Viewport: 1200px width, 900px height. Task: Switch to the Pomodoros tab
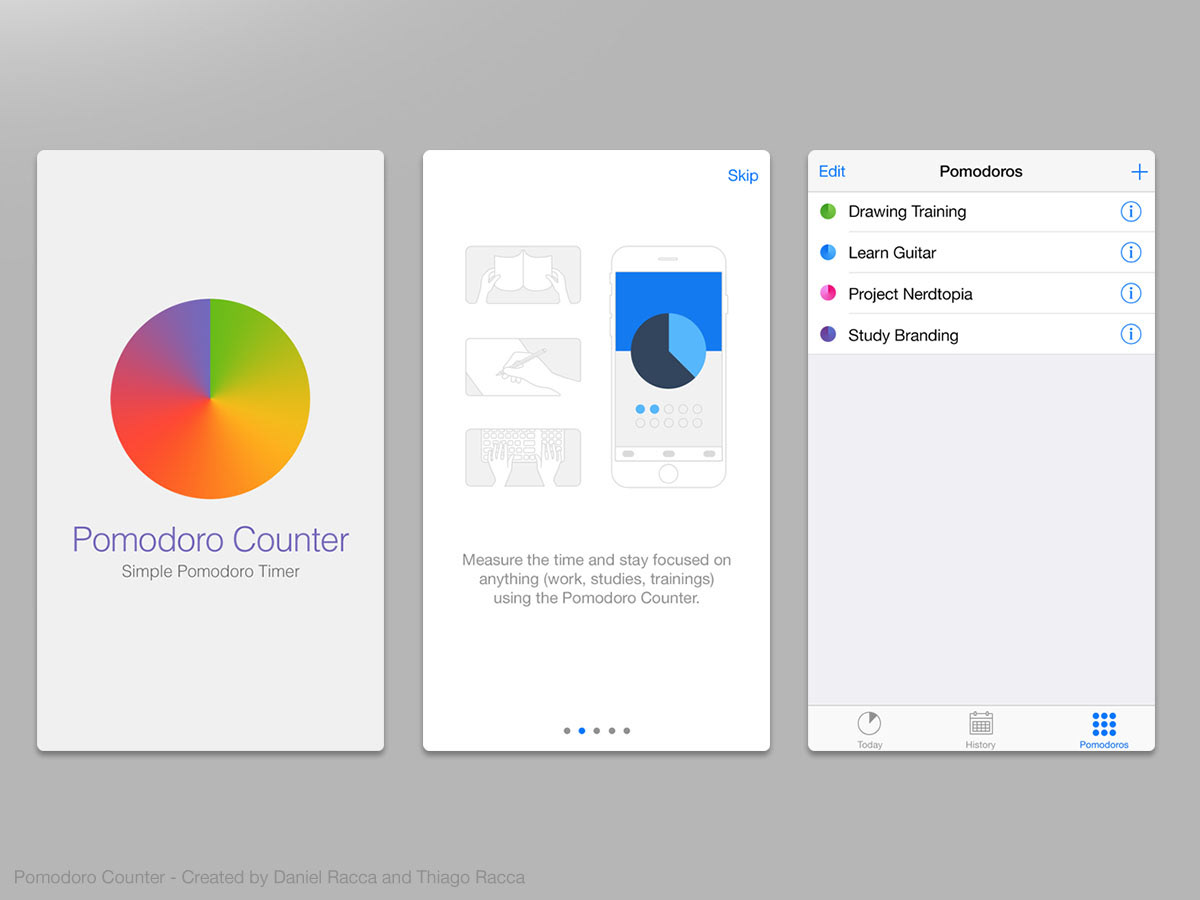pos(1104,729)
